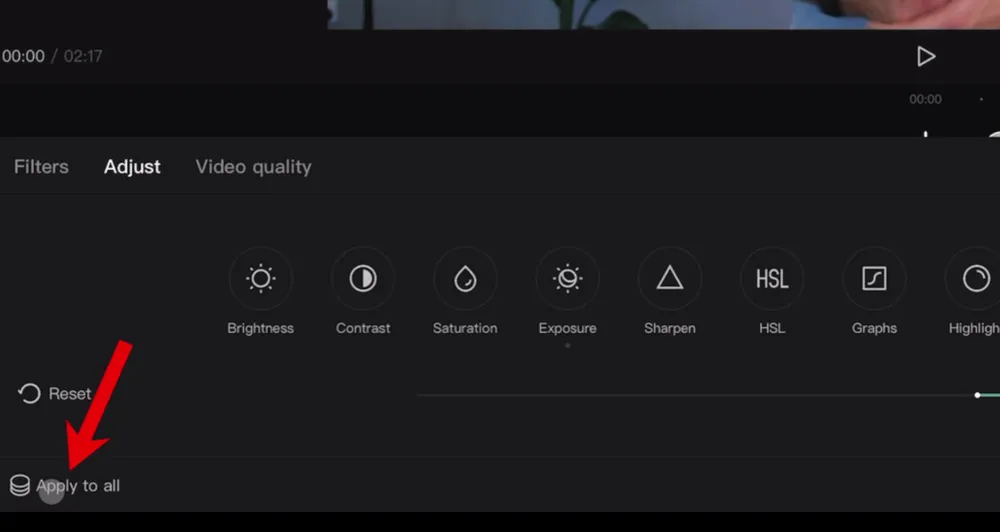Open the HSL color adjustment

[772, 279]
